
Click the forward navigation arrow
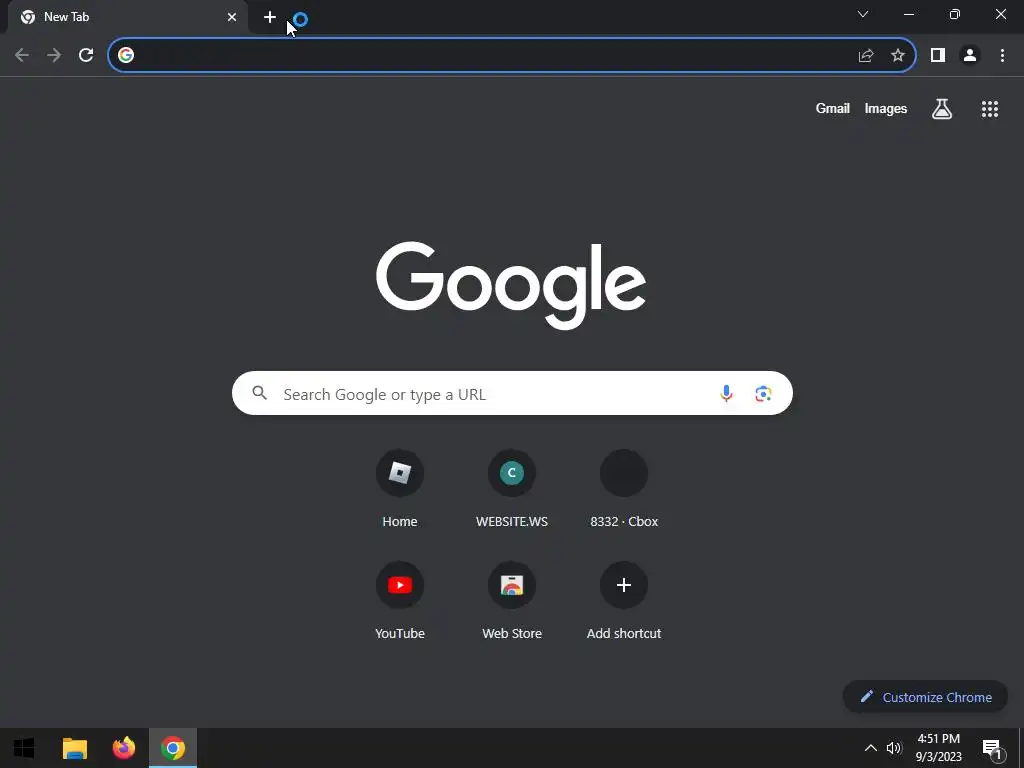pyautogui.click(x=54, y=55)
